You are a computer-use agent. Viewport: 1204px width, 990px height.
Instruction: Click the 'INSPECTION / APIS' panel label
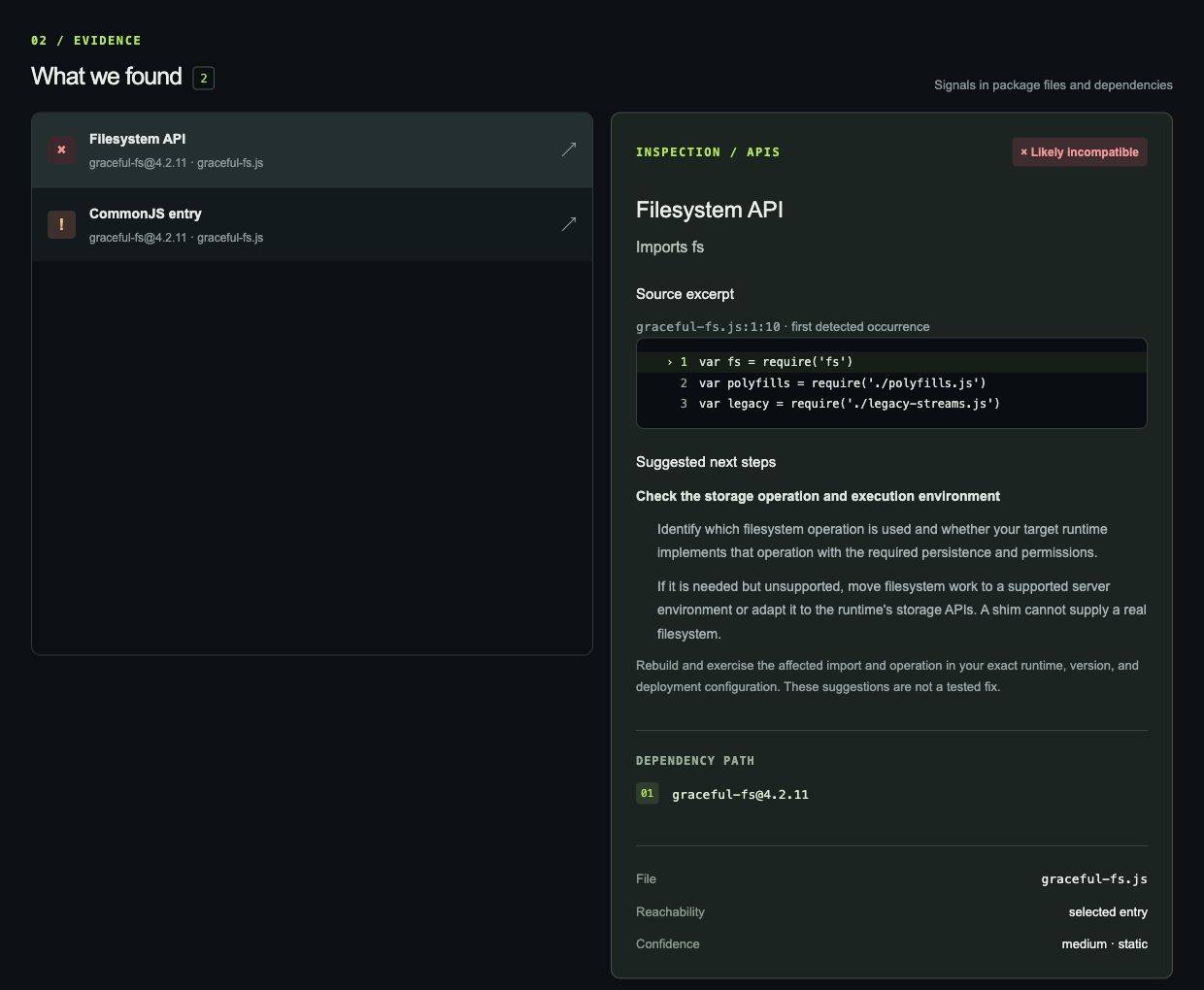708,152
